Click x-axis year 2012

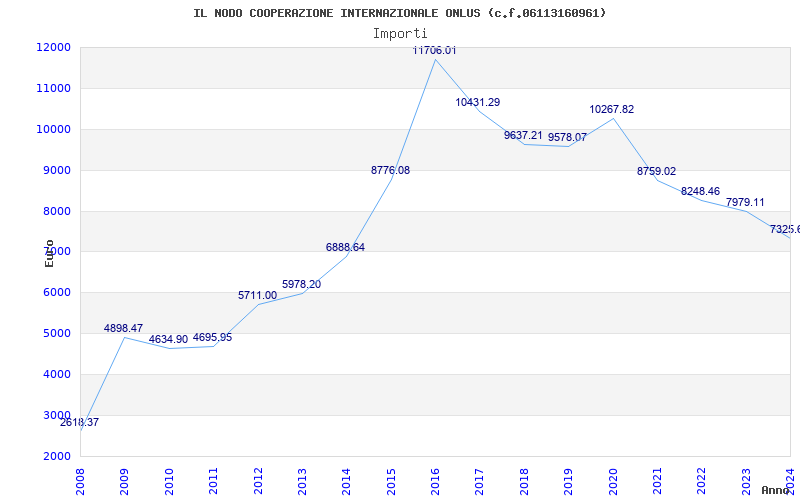[x=258, y=481]
